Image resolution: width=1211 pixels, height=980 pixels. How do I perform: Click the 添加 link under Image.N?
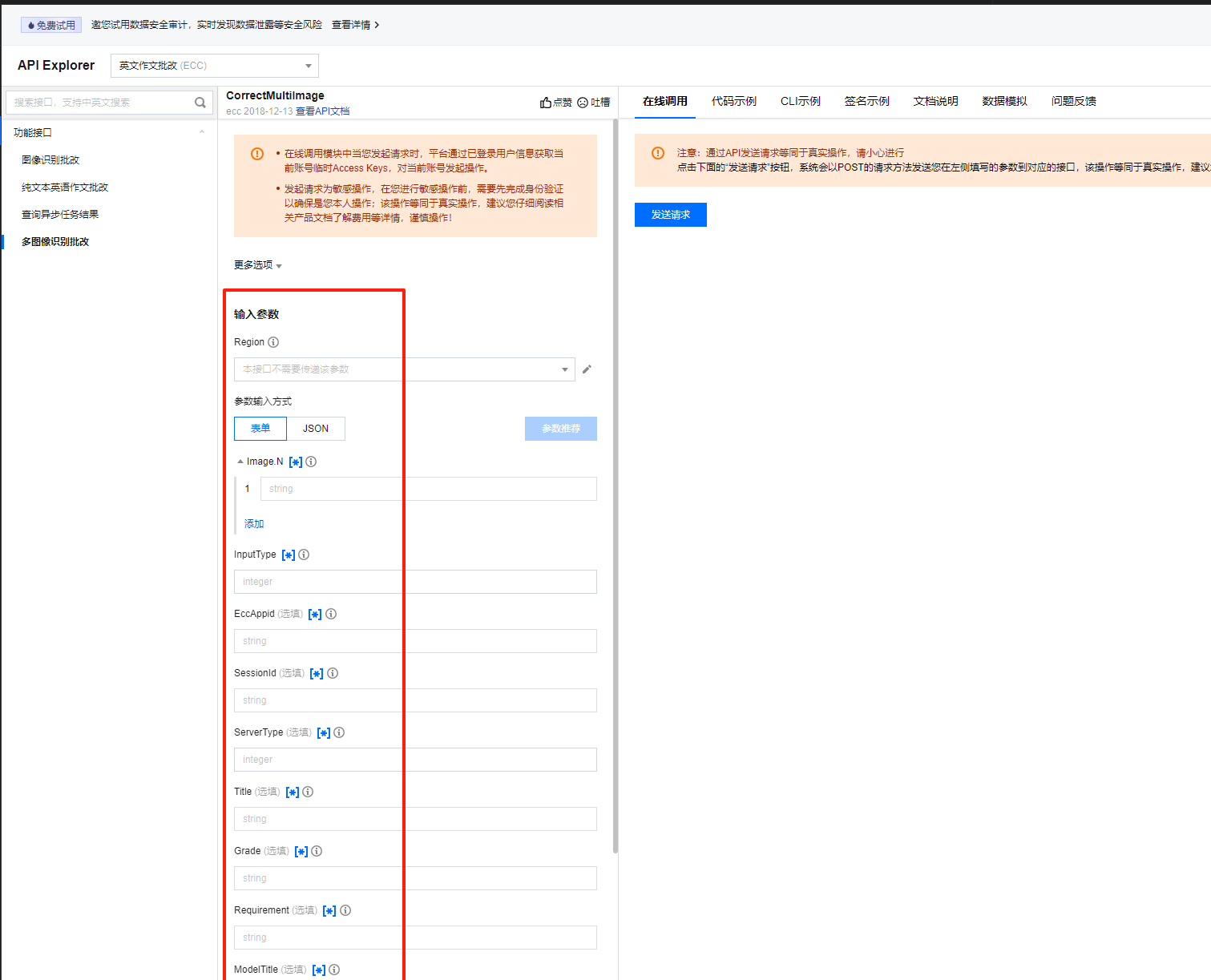tap(254, 524)
